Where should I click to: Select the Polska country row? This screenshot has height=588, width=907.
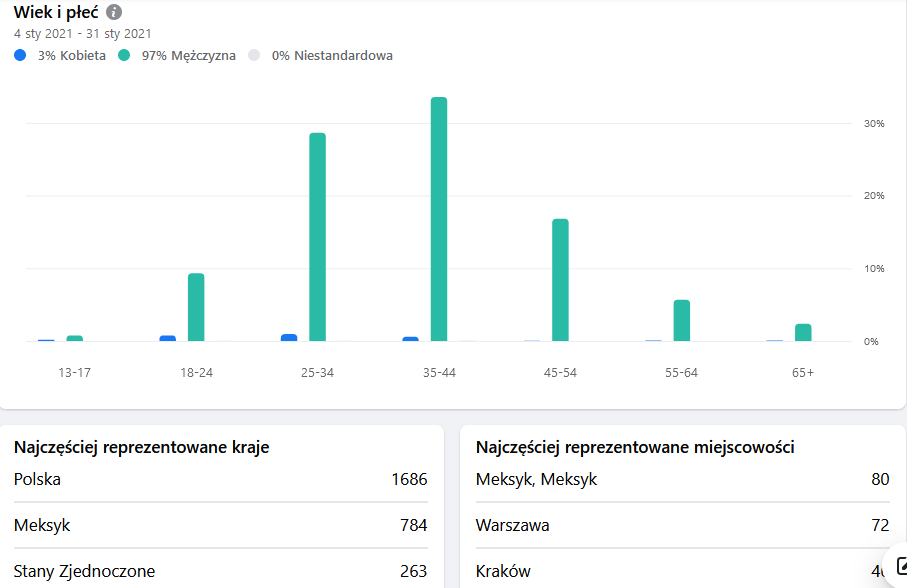click(220, 480)
